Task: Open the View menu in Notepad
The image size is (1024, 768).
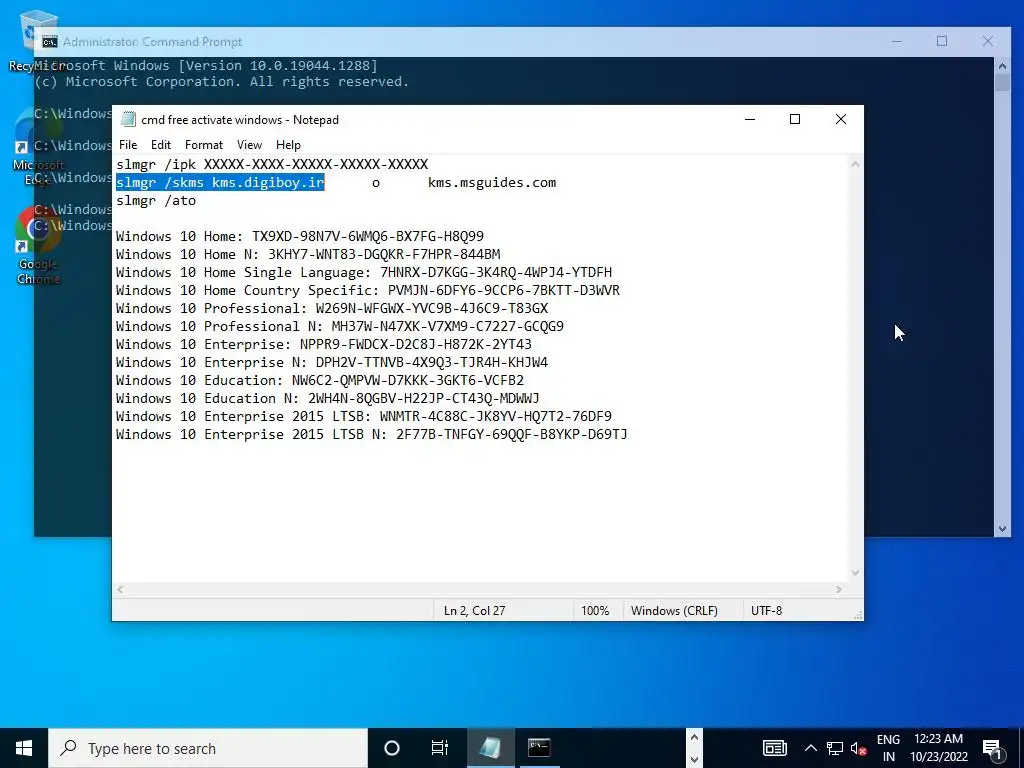Action: pyautogui.click(x=249, y=145)
